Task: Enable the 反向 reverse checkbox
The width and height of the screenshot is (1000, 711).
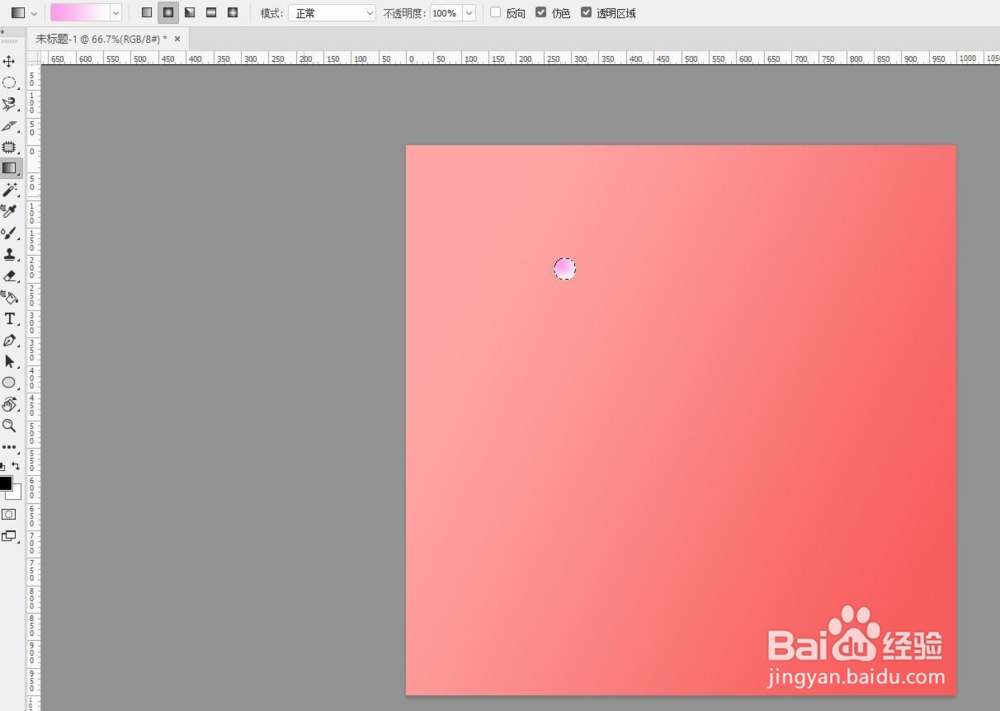Action: click(x=496, y=13)
